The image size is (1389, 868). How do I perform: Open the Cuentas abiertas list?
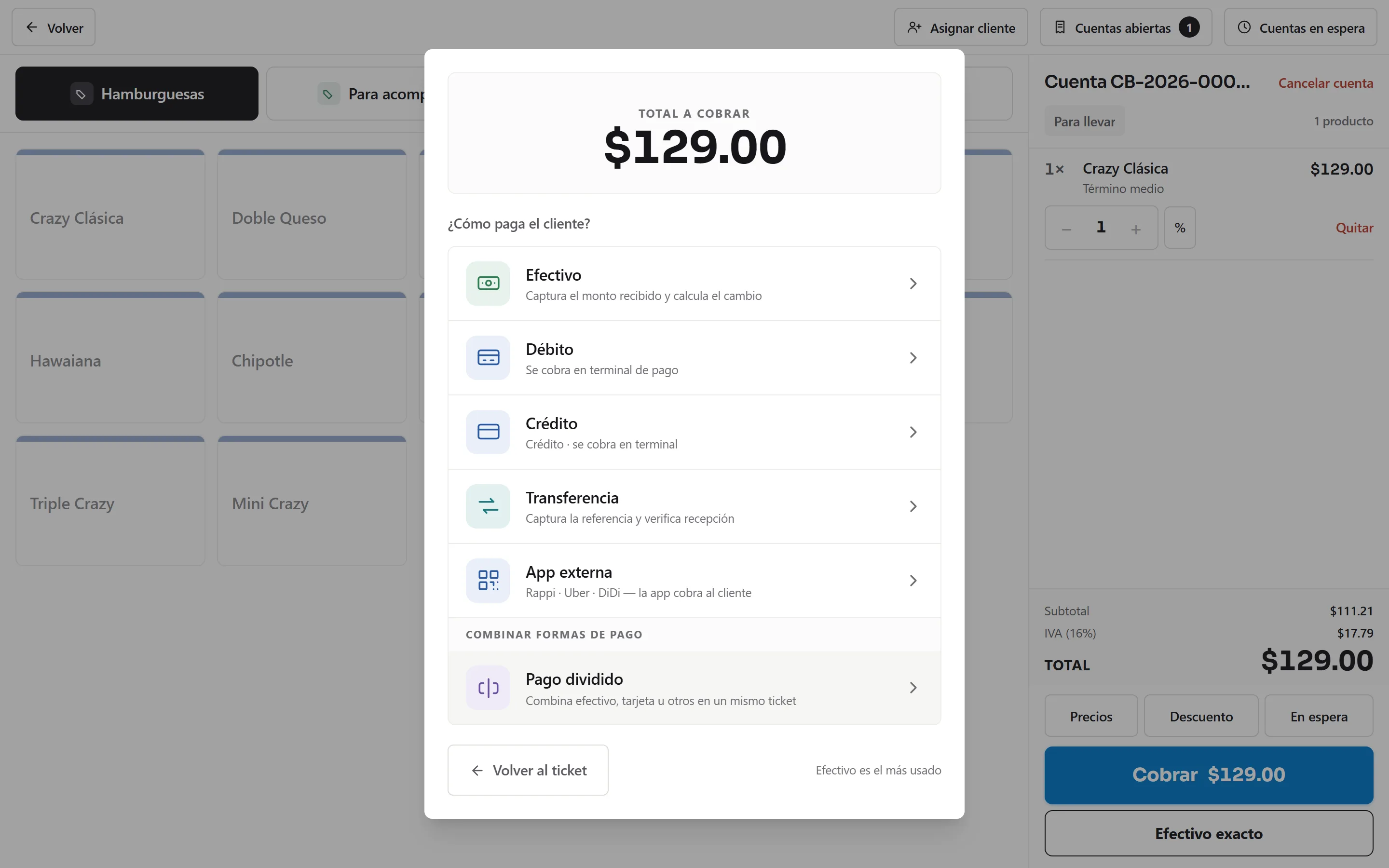1126,27
